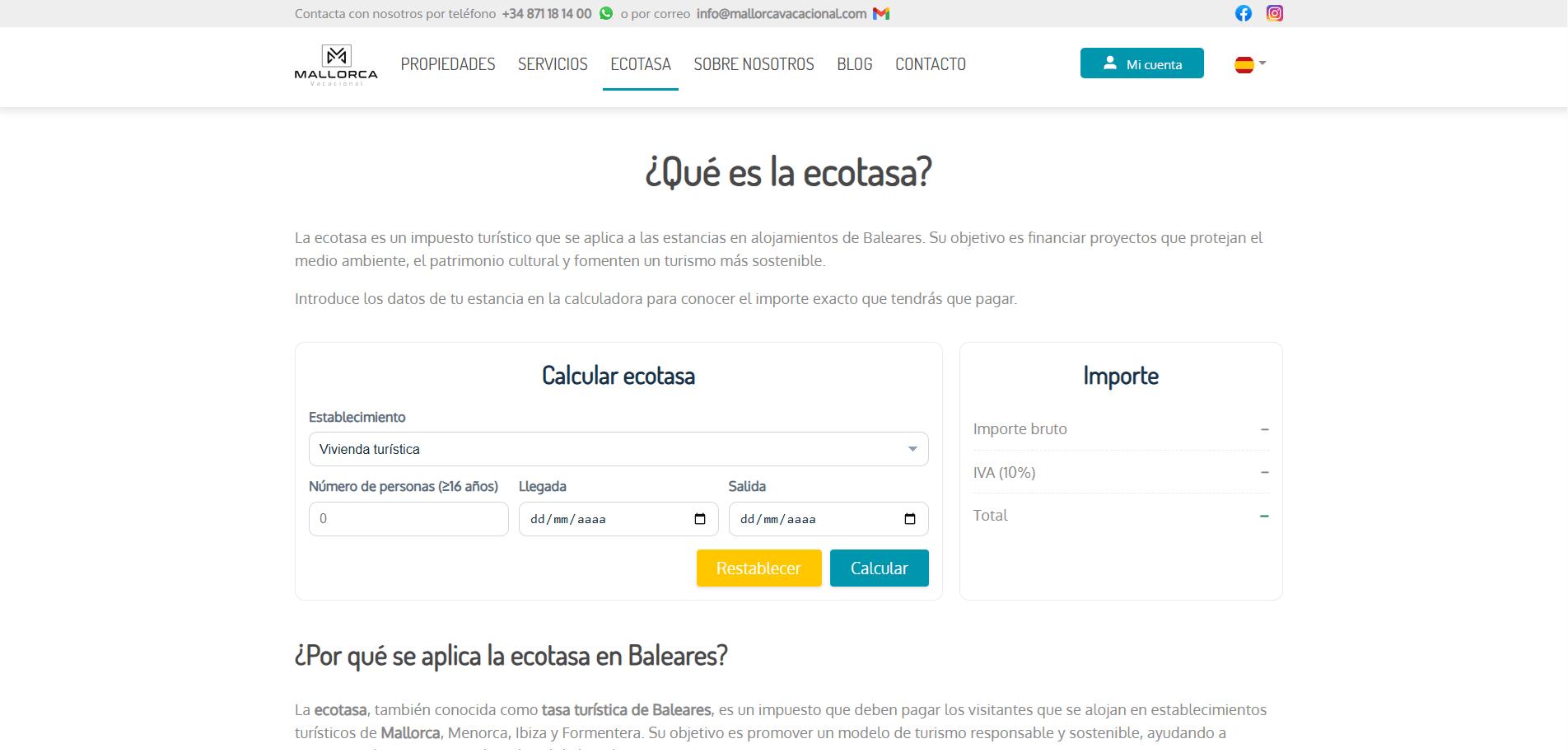Open the Salida calendar picker icon
The width and height of the screenshot is (1568, 753).
pyautogui.click(x=910, y=519)
